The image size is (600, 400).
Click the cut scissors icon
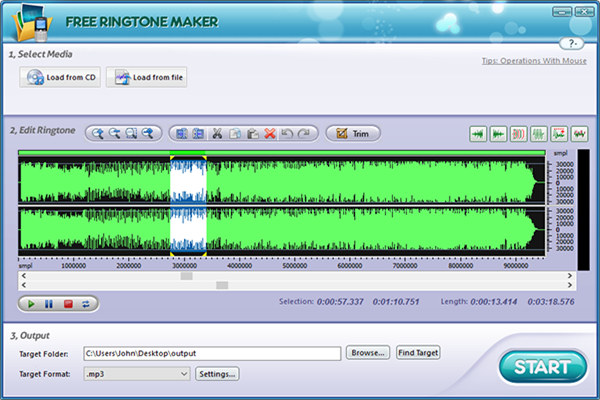click(x=218, y=133)
